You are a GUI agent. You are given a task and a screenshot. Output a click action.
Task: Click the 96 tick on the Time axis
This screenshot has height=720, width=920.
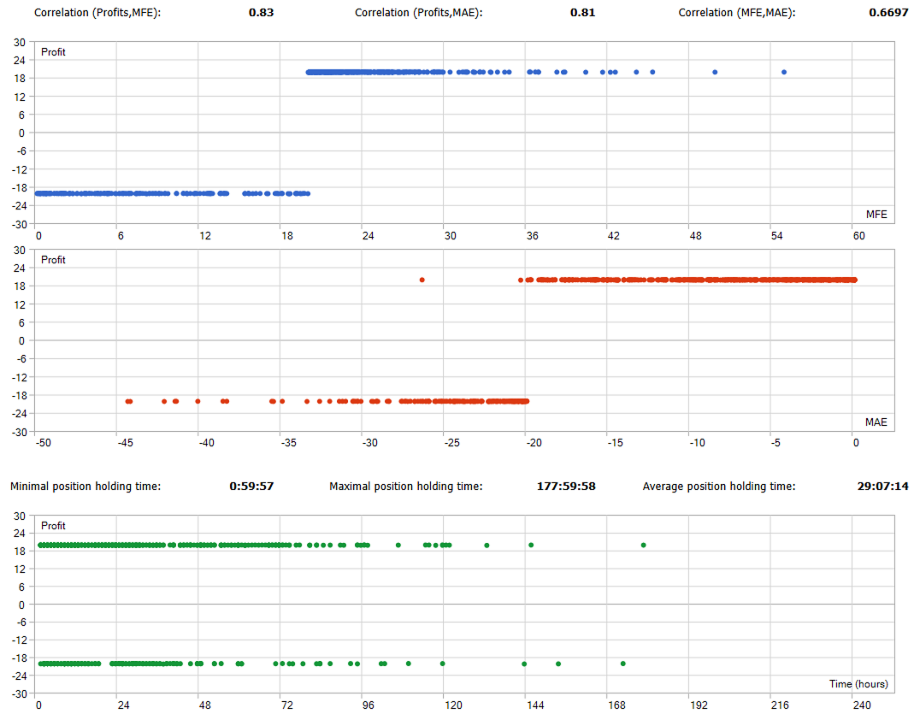pos(368,705)
